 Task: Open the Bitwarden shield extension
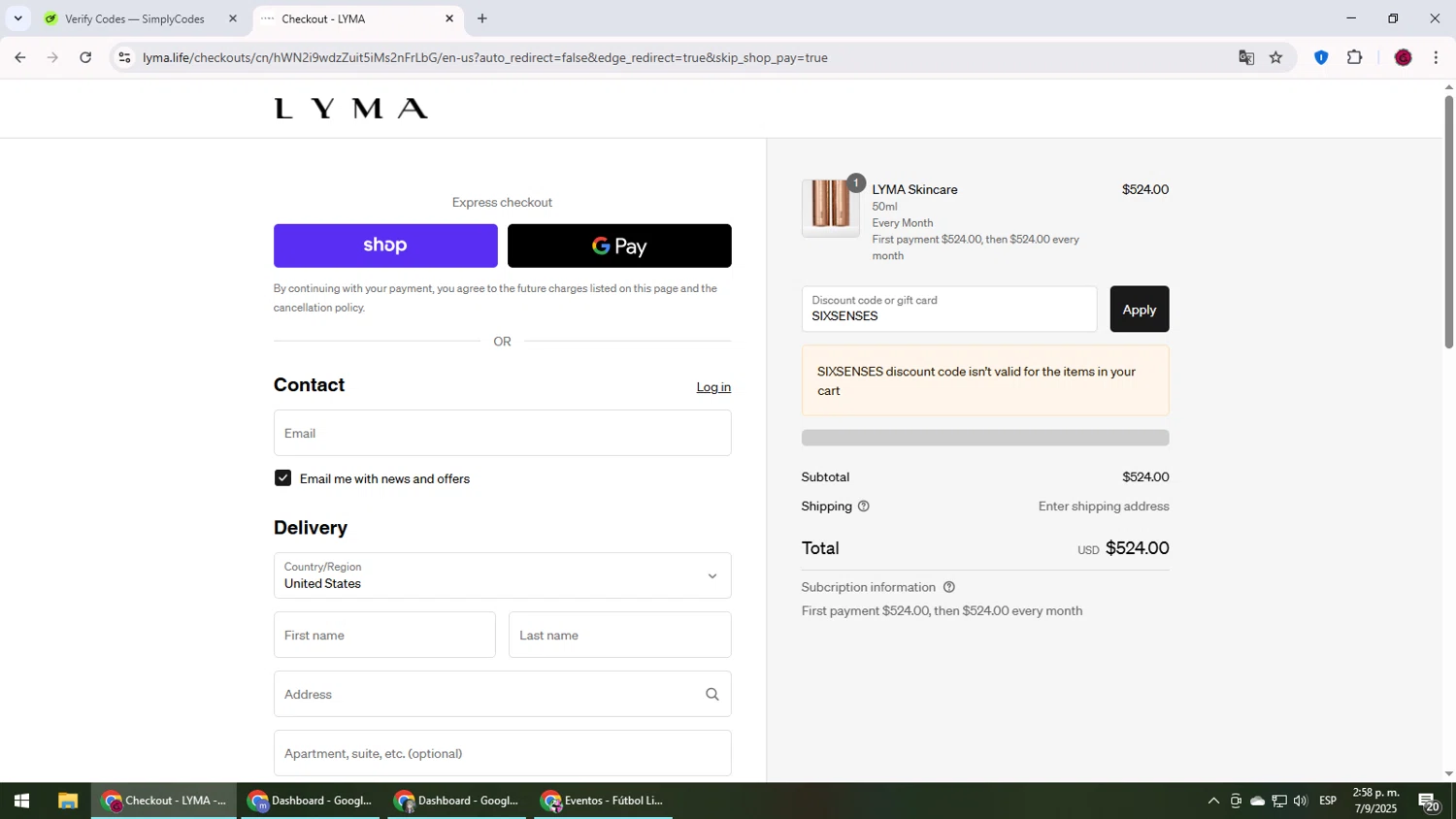point(1321,57)
